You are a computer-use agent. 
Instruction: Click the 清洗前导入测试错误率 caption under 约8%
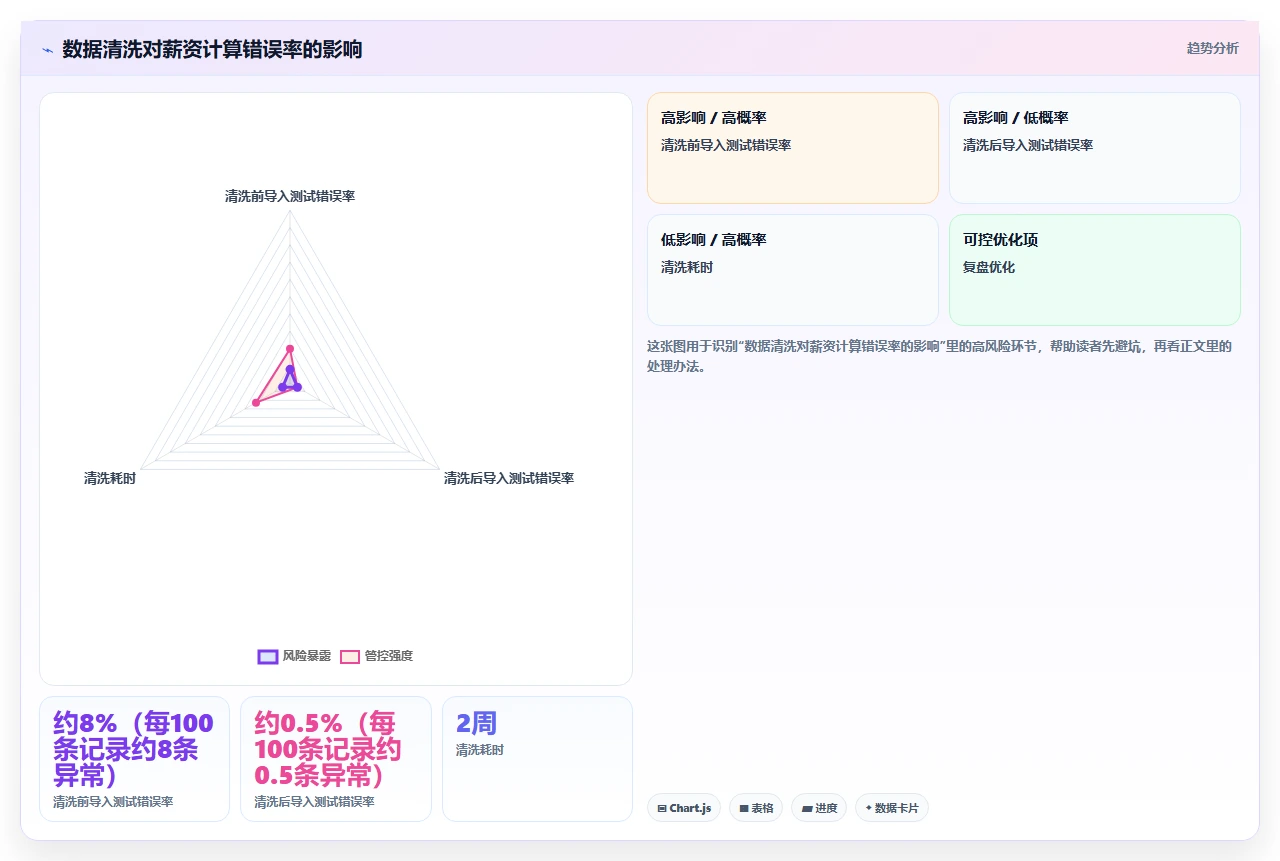(x=113, y=802)
